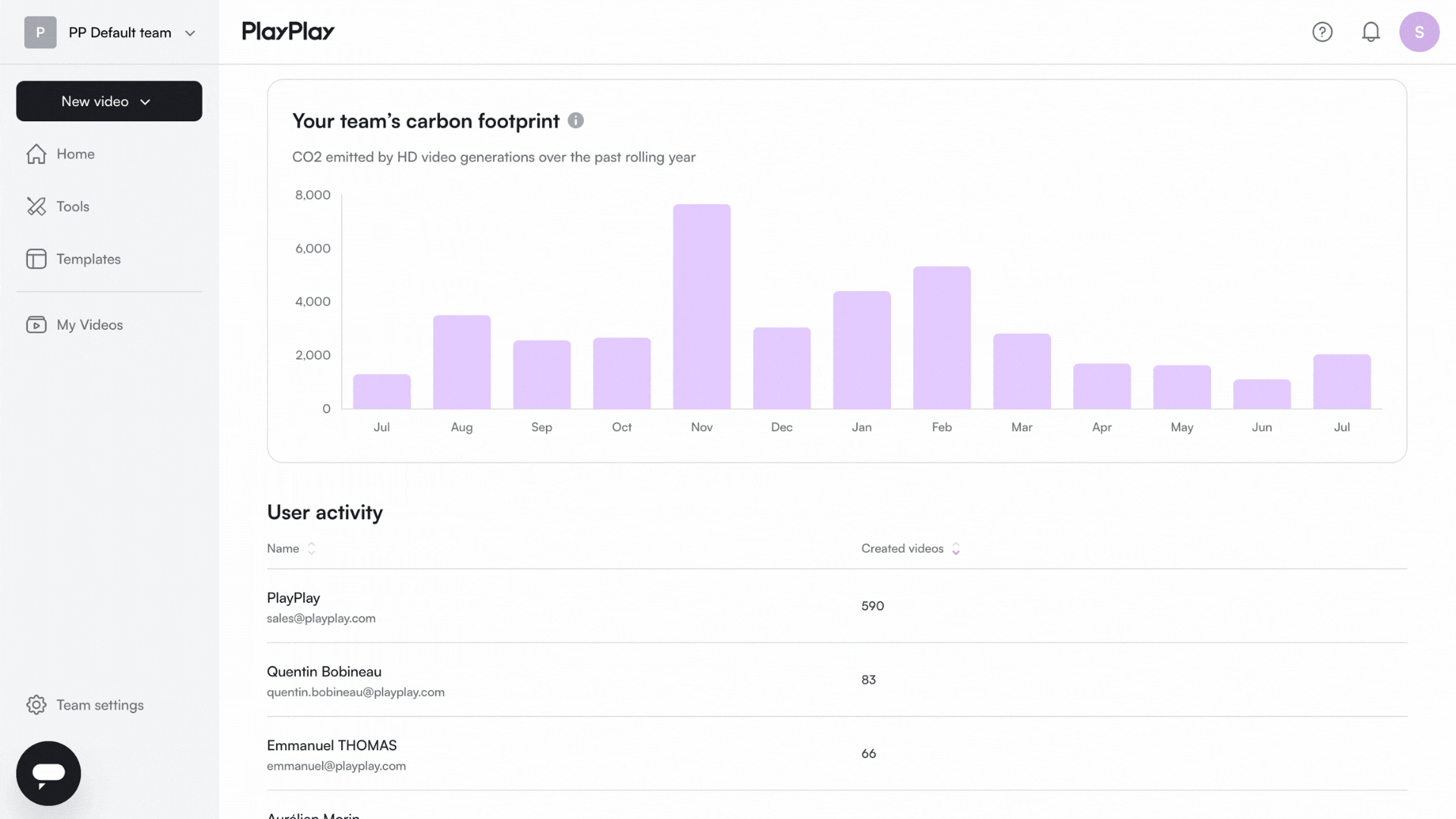Click the Mar bar in the chart
Screen dimensions: 1456x819
click(1022, 371)
